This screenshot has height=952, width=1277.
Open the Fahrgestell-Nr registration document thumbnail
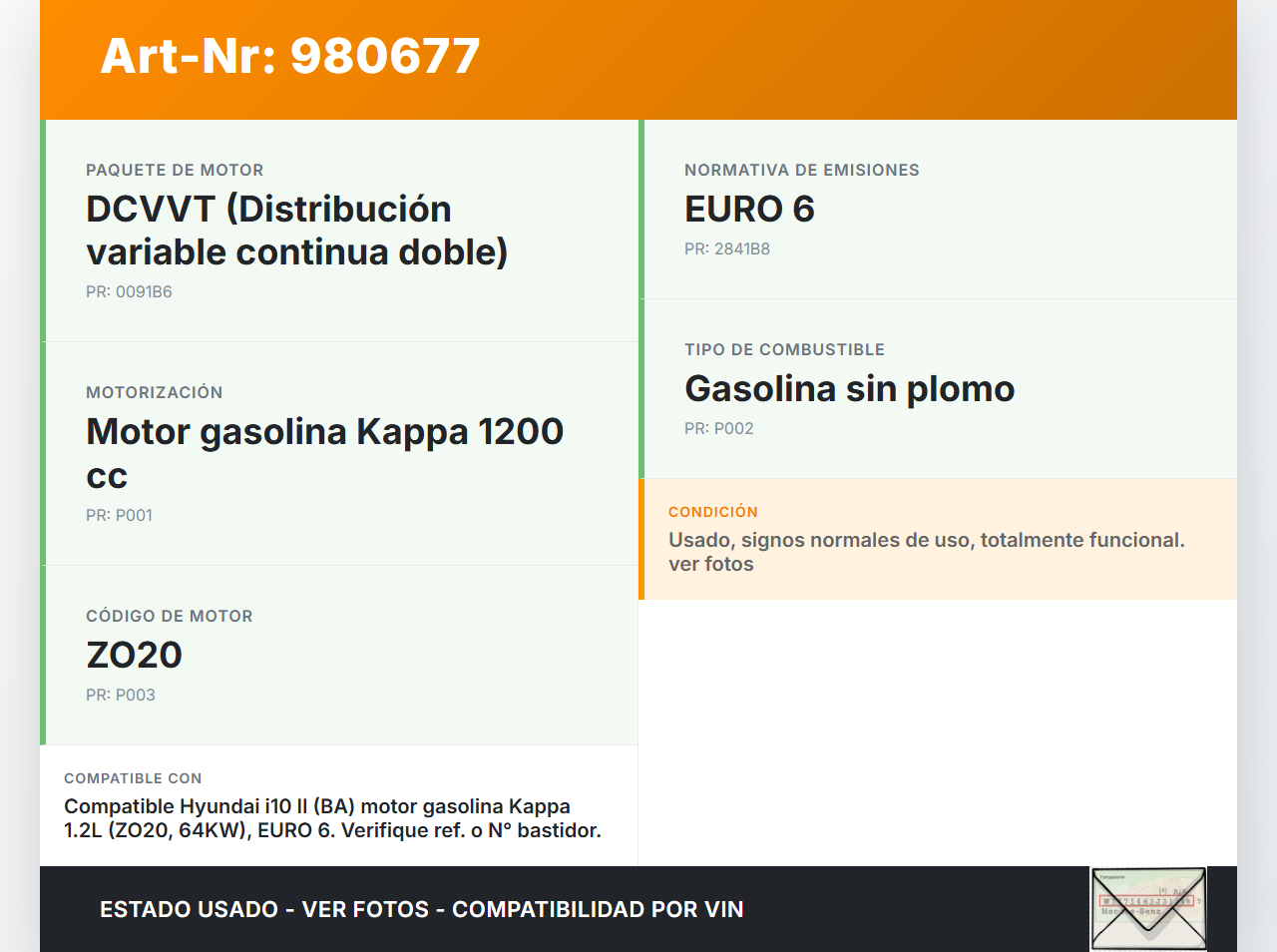tap(1148, 908)
